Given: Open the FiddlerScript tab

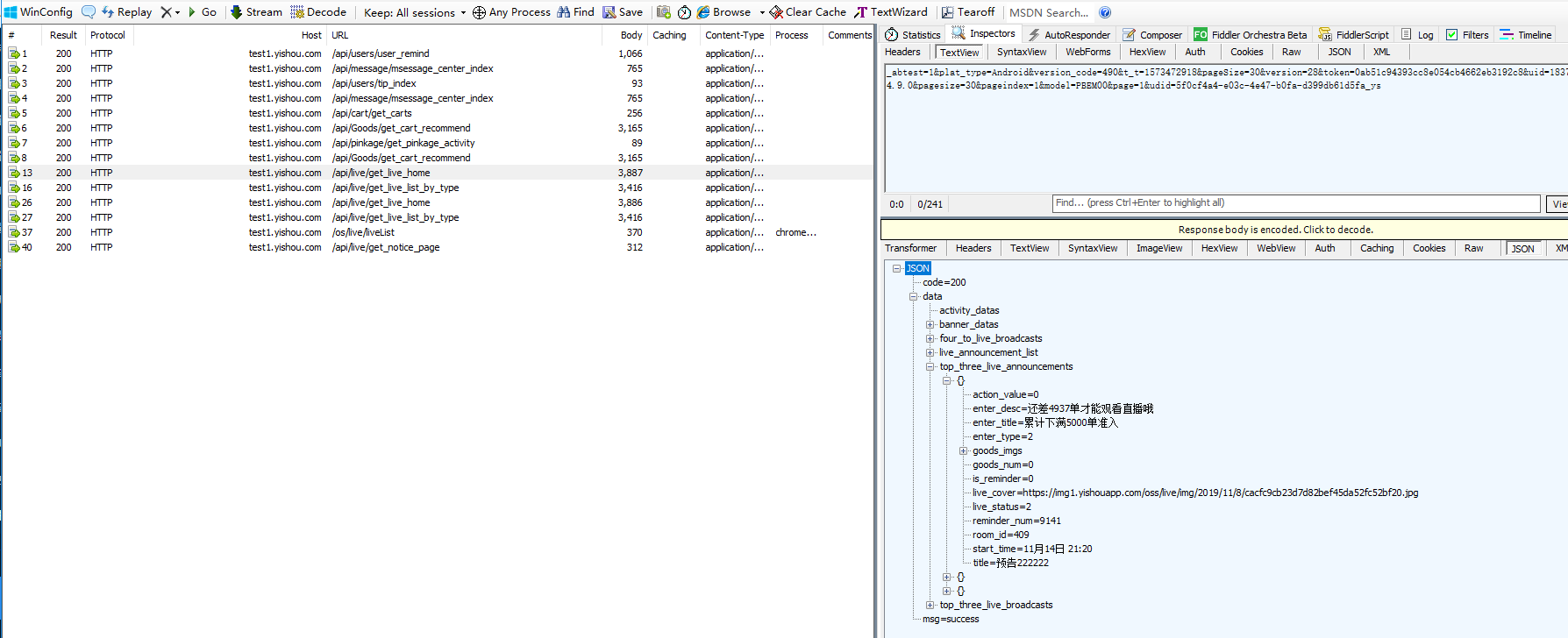Looking at the screenshot, I should coord(1353,35).
